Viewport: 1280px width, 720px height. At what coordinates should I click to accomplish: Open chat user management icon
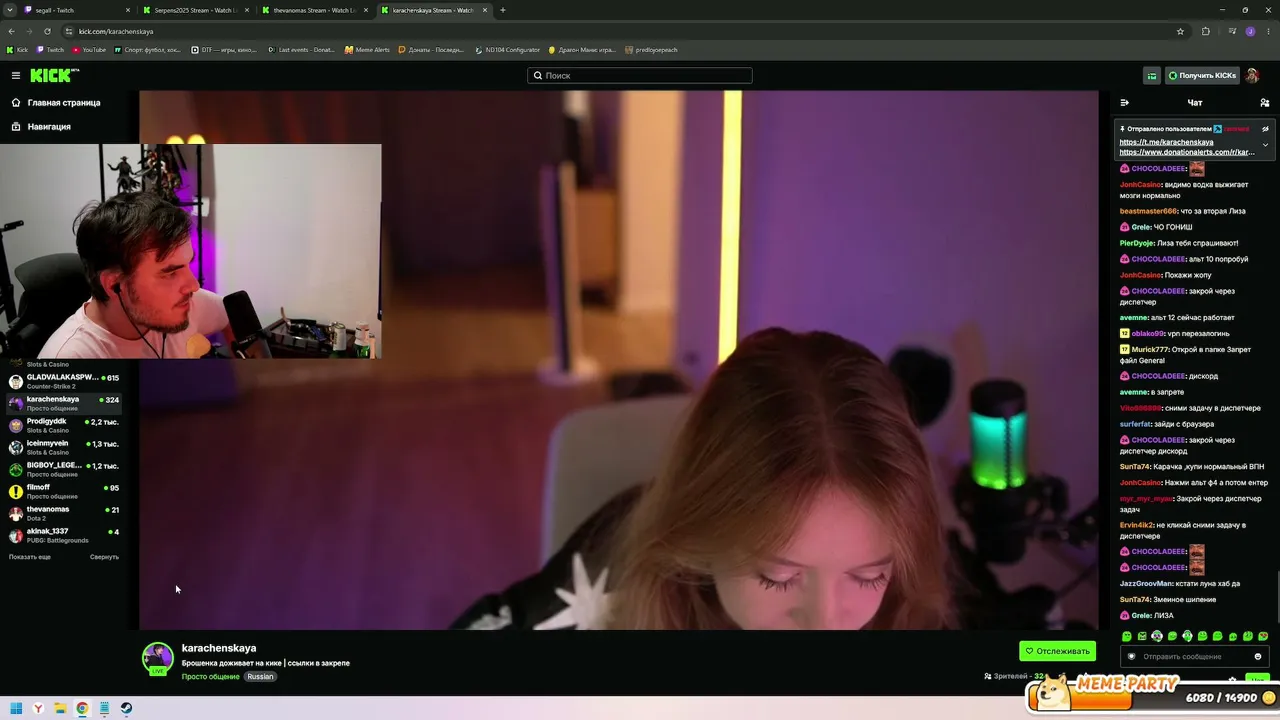(1265, 102)
